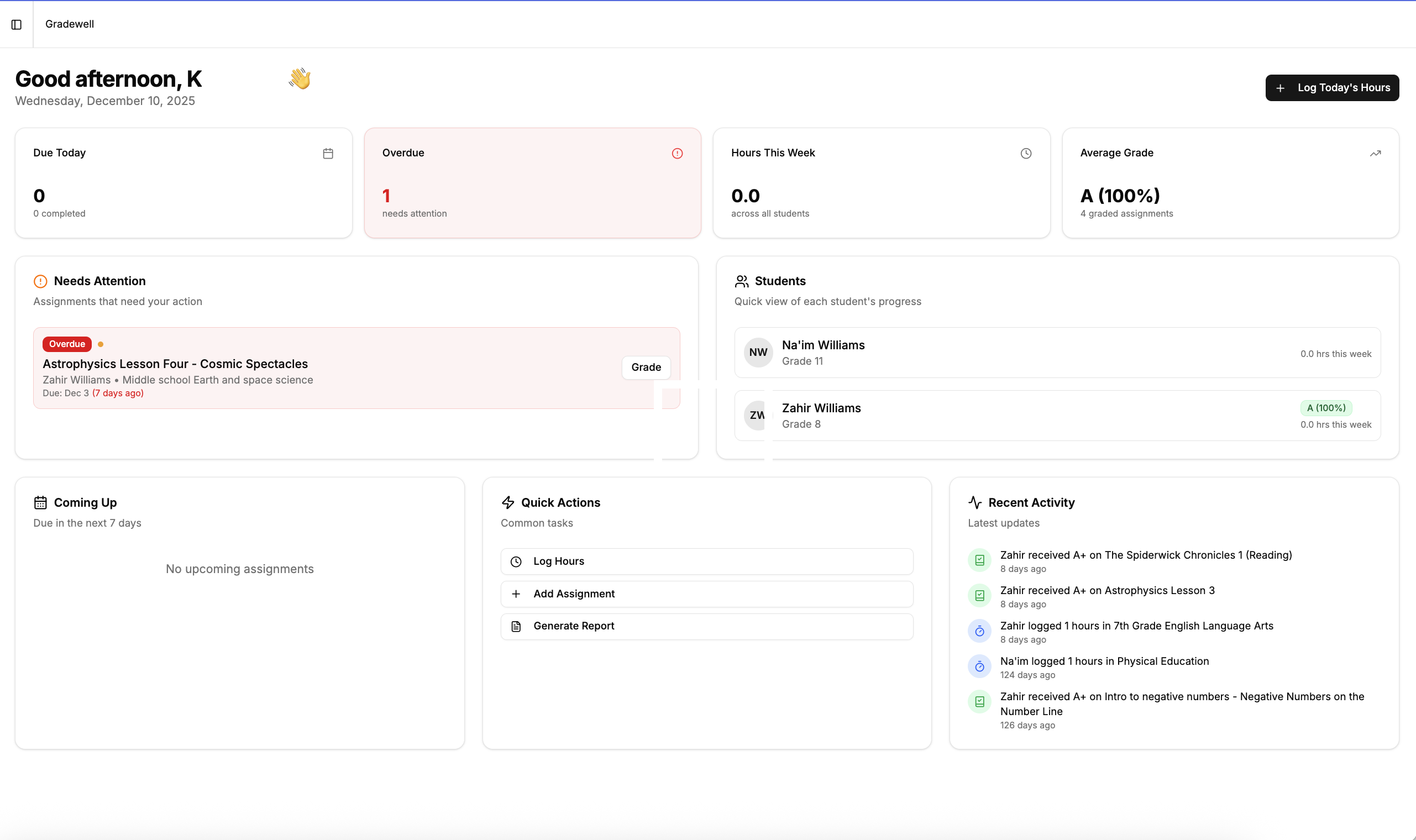Grade the Astrophysics Lesson Four assignment

(x=646, y=367)
